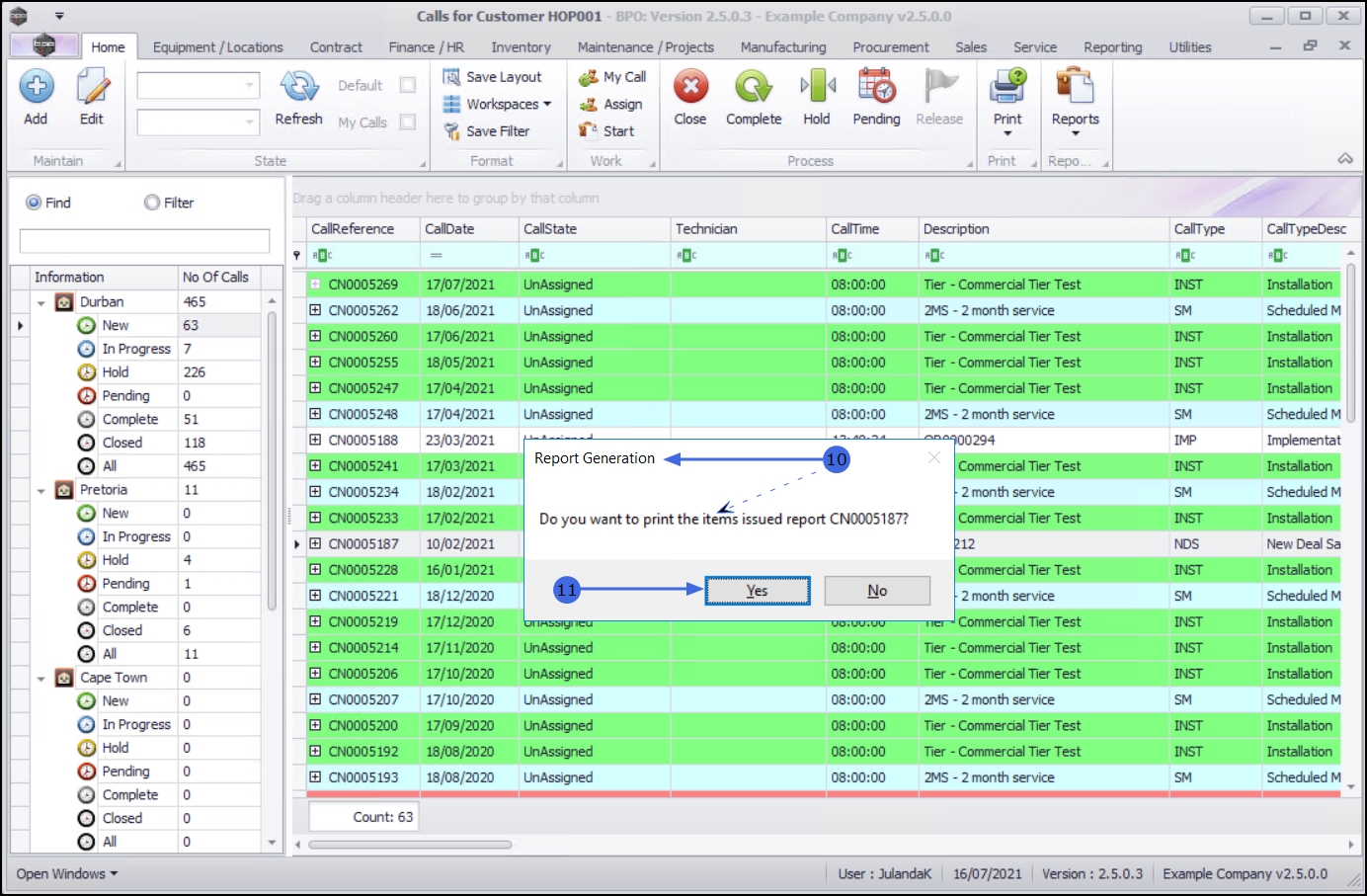Click Save Layout in Format group
1367x896 pixels.
pyautogui.click(x=492, y=77)
